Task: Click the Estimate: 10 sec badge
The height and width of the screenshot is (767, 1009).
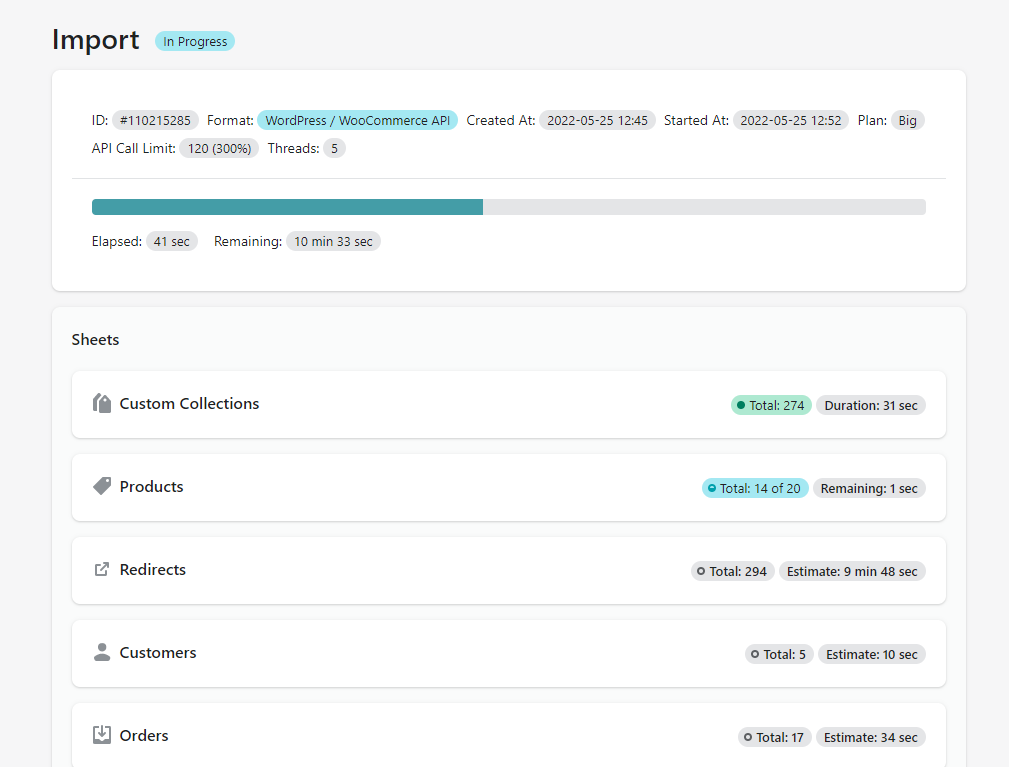Action: [871, 654]
